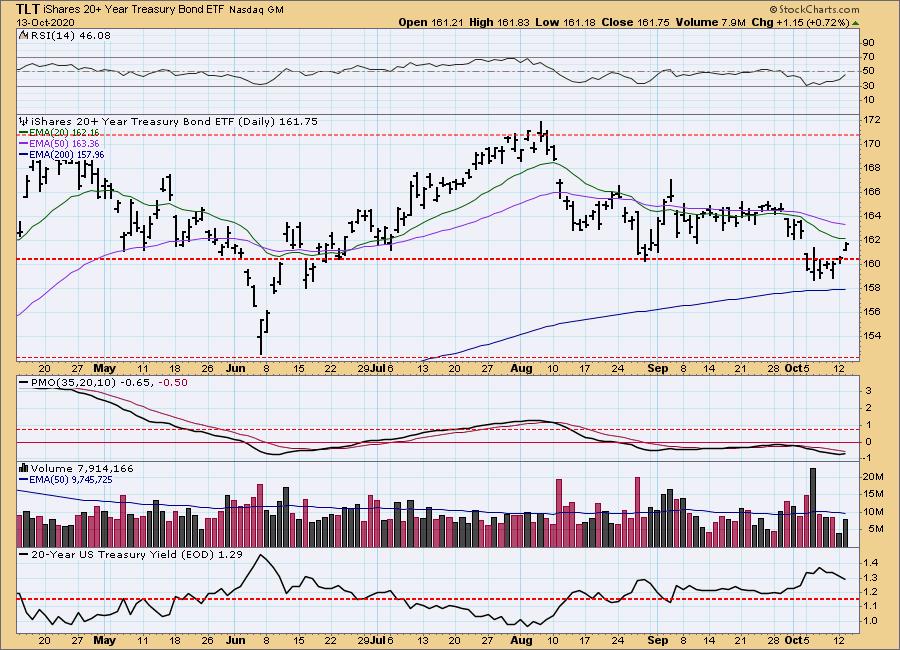Click the 20-Year US Treasury Yield (EOD) 1.29 legend

coord(136,554)
